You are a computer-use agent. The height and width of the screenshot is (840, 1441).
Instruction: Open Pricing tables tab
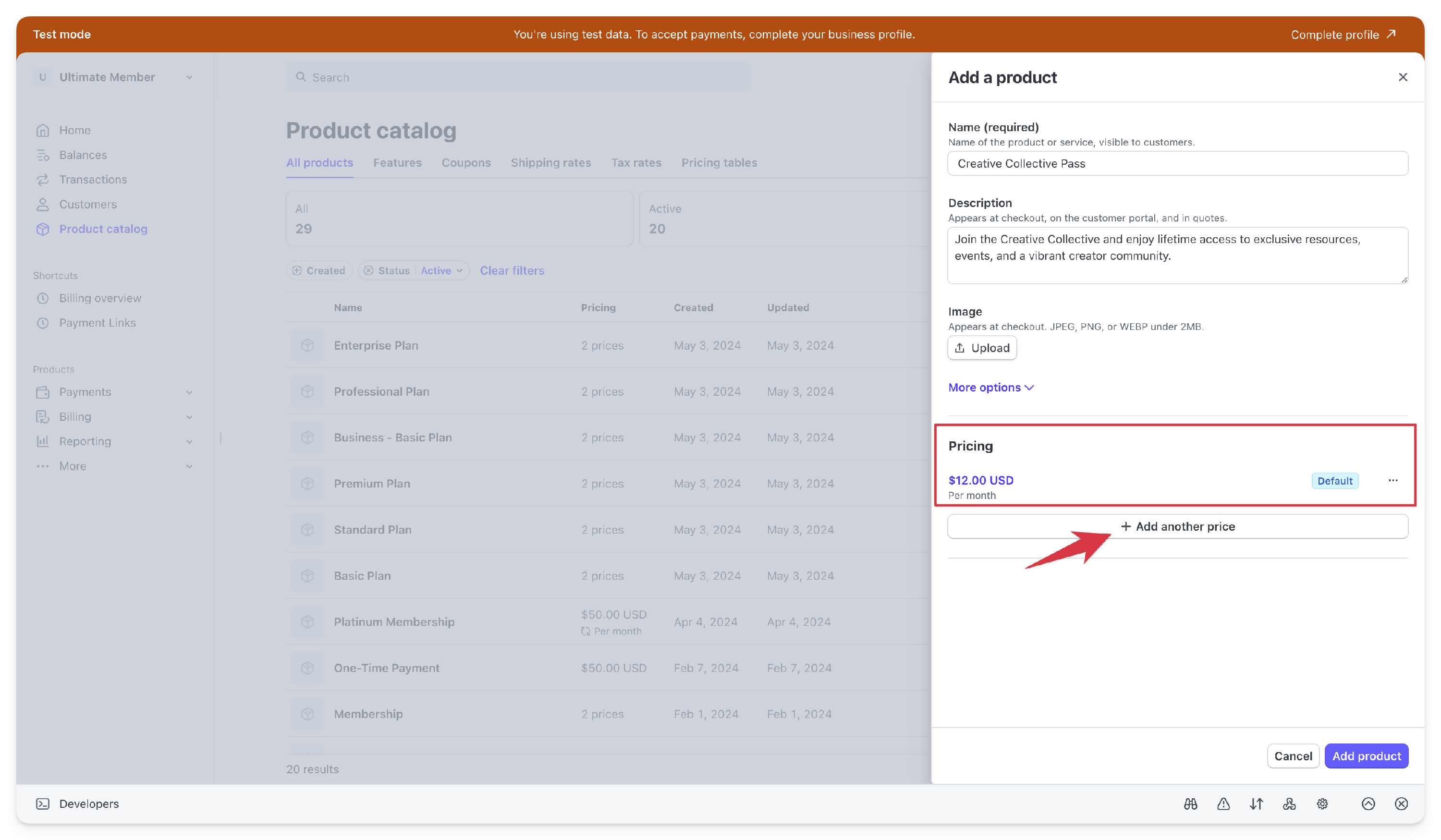coord(719,162)
